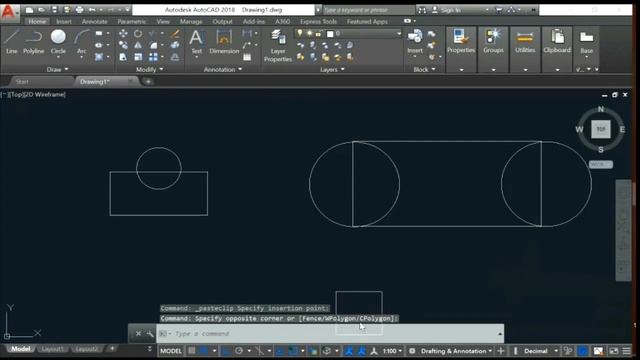The width and height of the screenshot is (640, 360).
Task: Click the Save icon in quick access toolbar
Action: coord(54,10)
